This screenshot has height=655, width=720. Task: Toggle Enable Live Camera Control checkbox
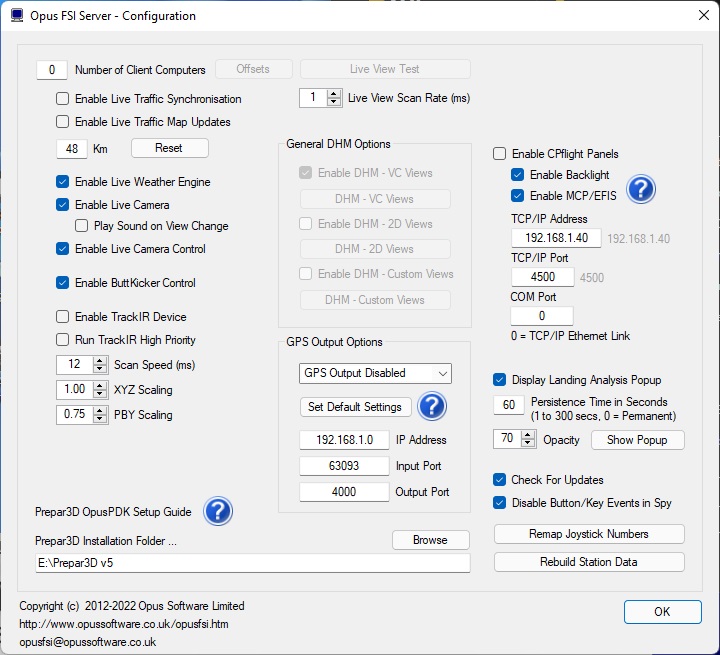(x=62, y=249)
